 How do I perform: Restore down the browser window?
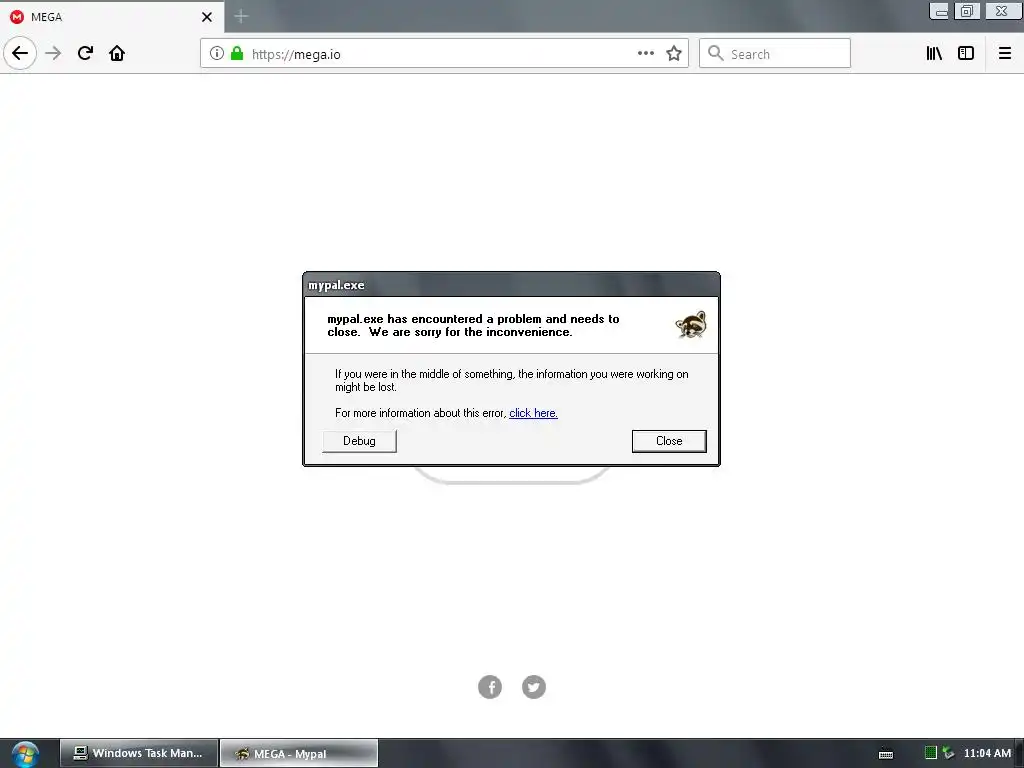967,11
